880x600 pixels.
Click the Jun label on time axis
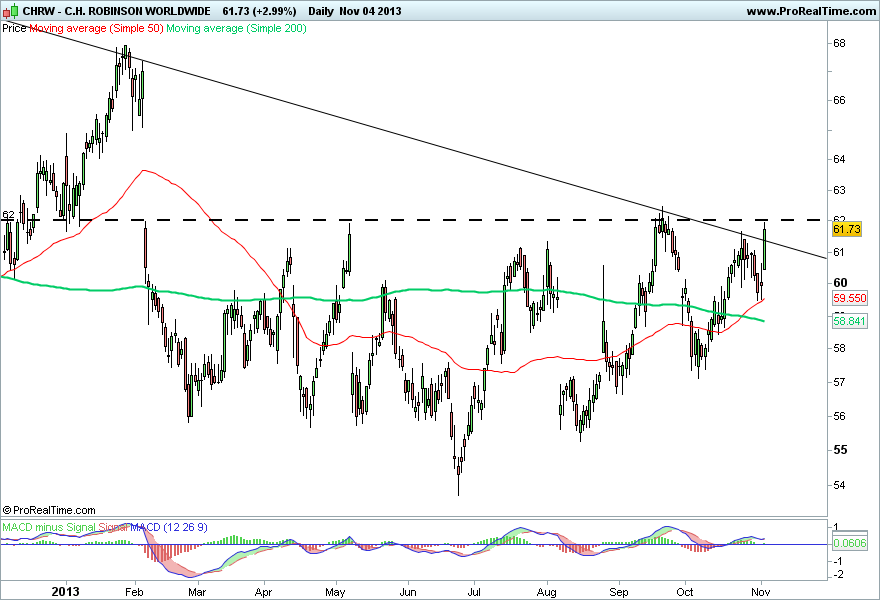[408, 592]
